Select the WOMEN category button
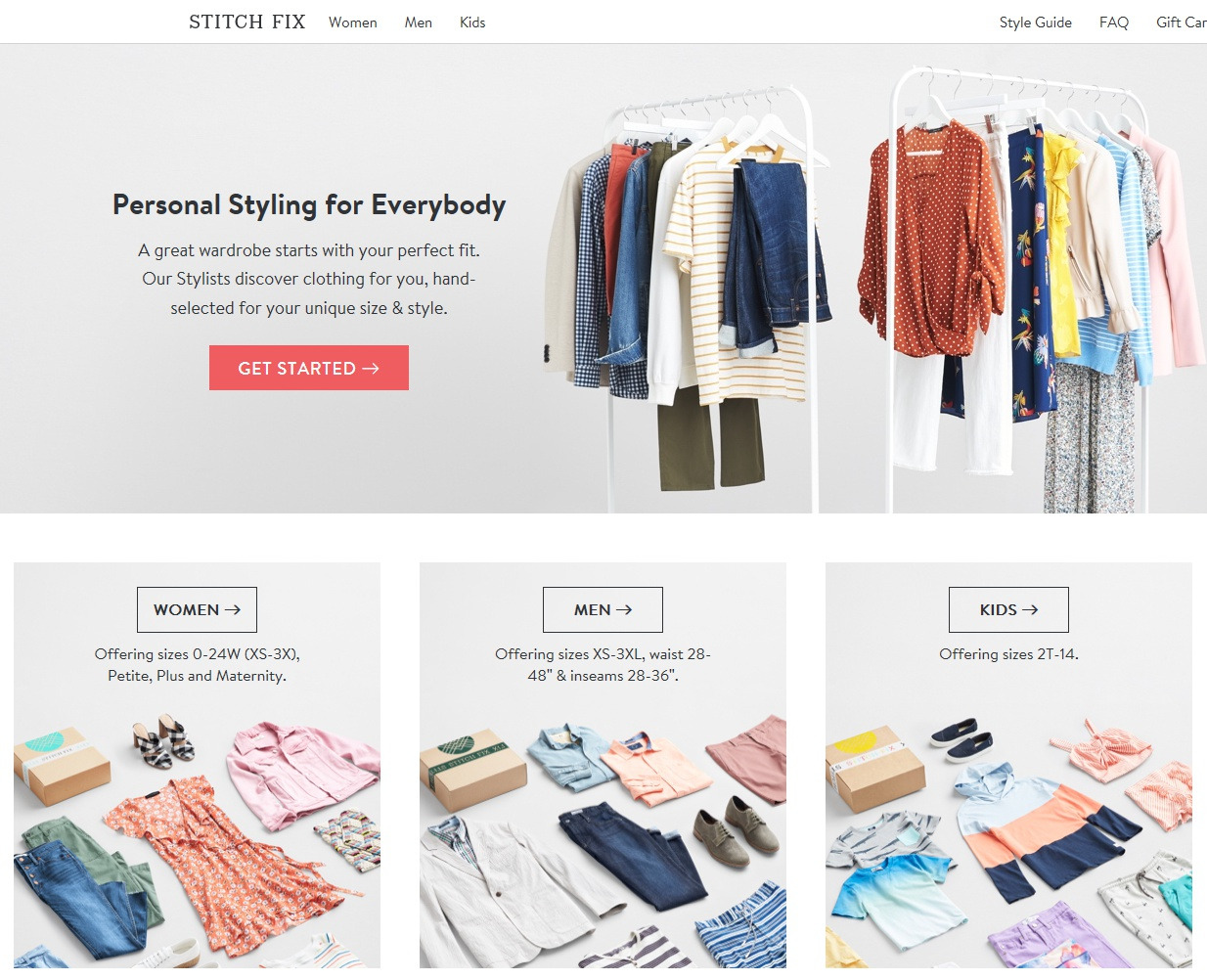 [x=197, y=609]
